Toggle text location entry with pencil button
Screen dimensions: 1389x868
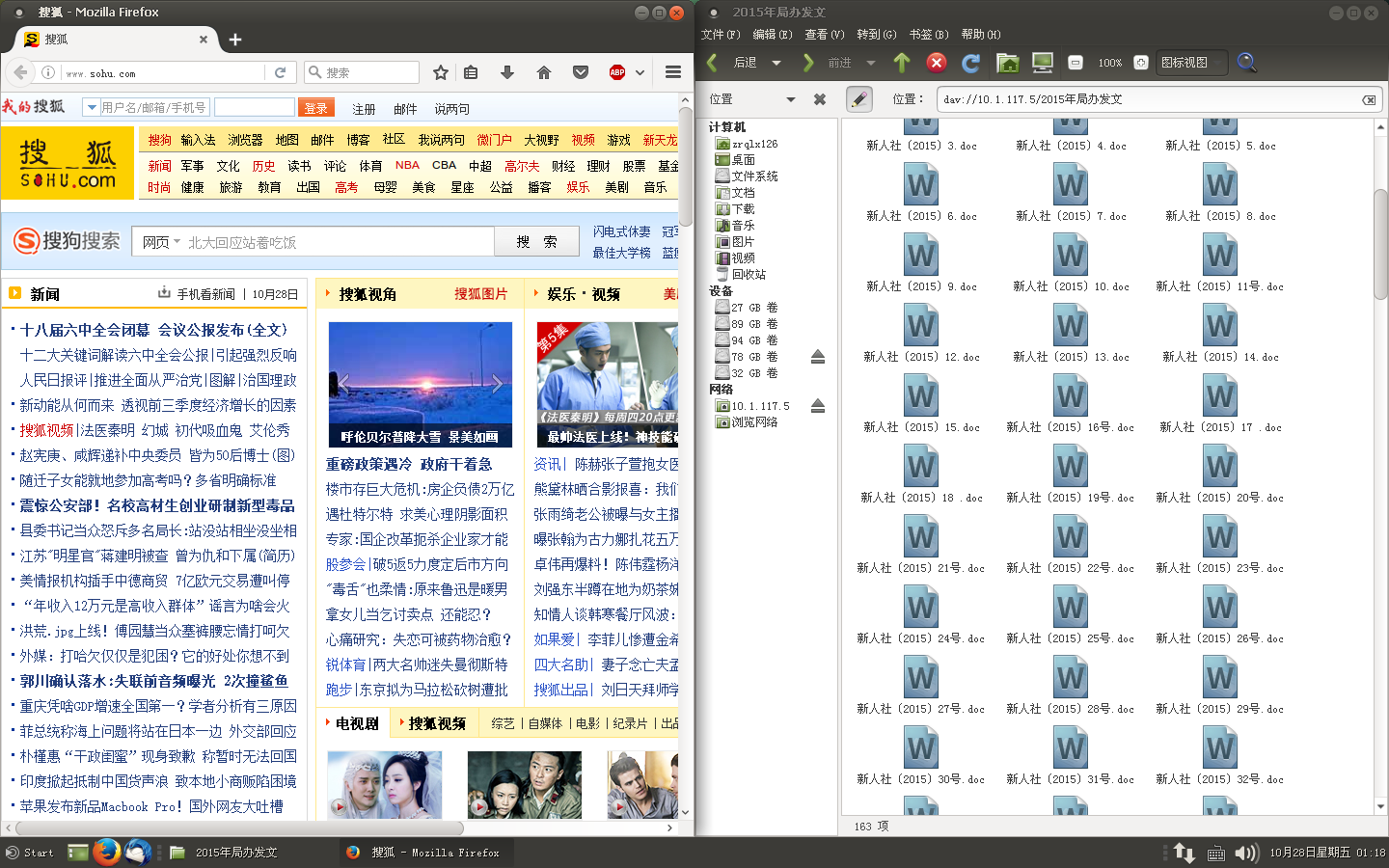tap(859, 99)
